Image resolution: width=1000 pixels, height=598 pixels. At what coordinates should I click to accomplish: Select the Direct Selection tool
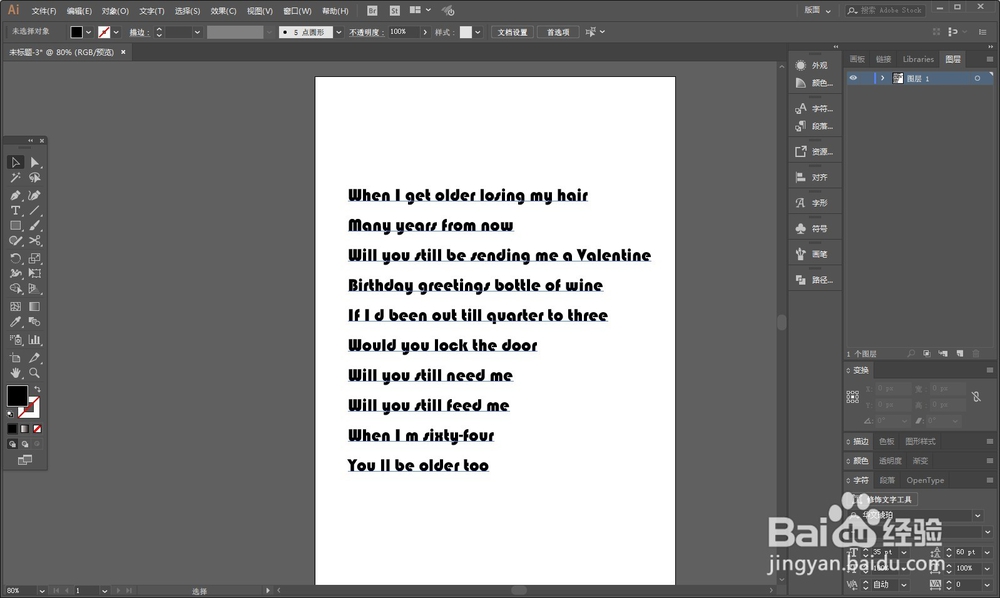tap(34, 163)
